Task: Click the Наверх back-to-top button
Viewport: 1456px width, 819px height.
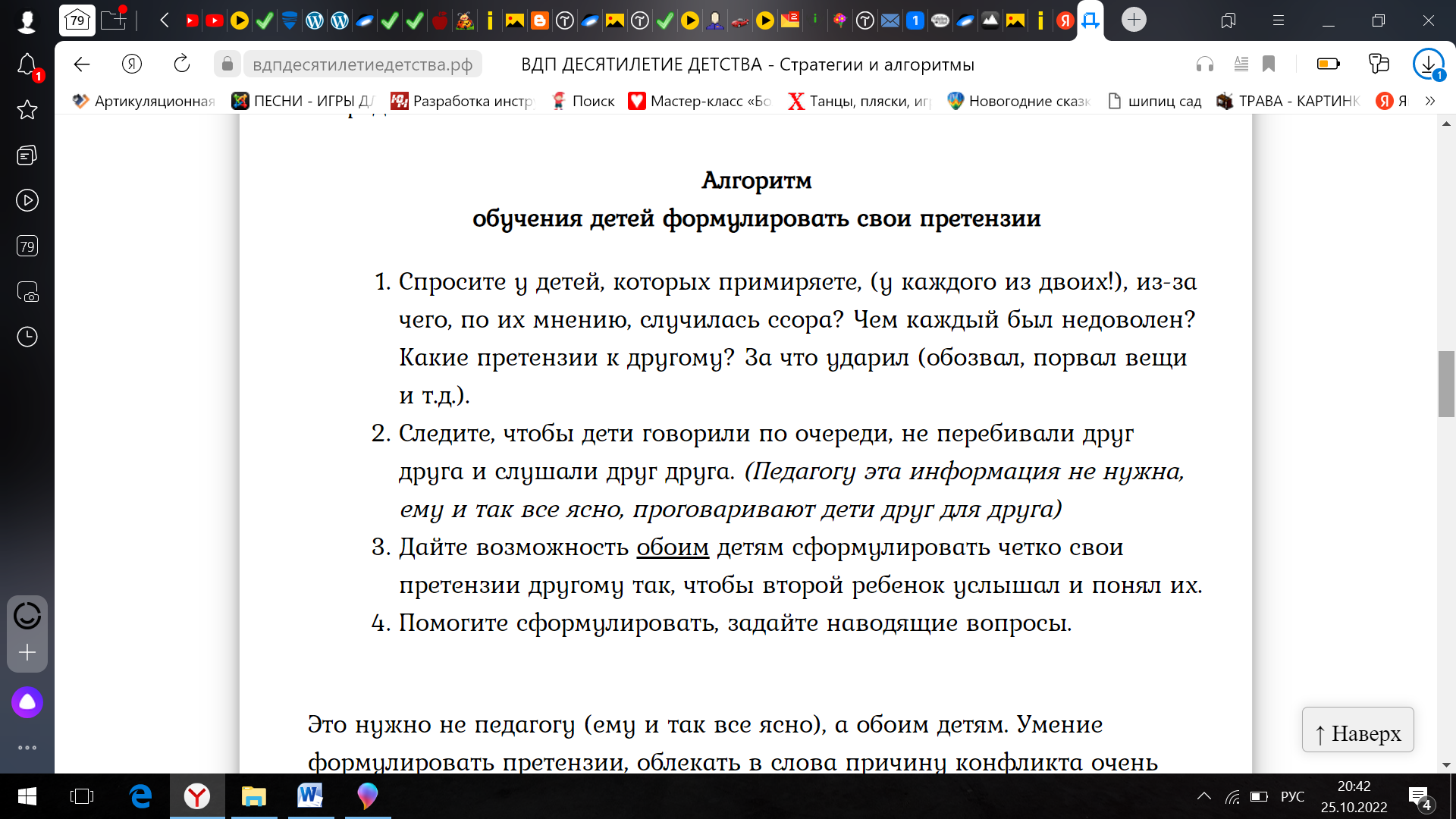Action: point(1358,730)
